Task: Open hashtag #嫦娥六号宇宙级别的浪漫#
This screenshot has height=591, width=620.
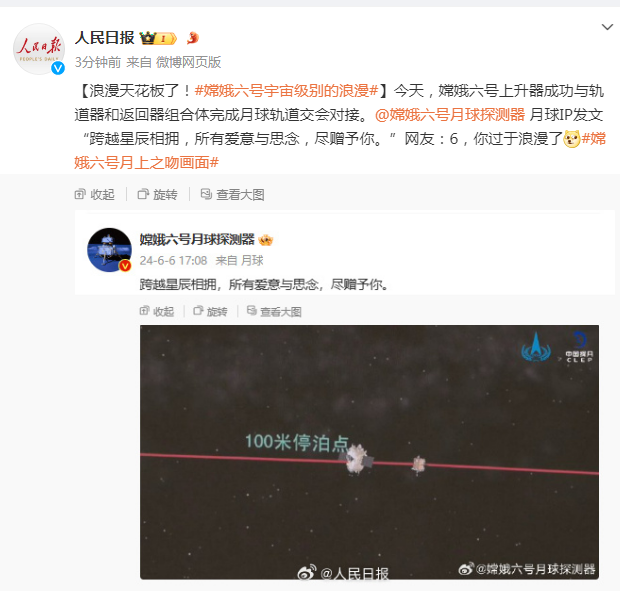Action: [x=286, y=91]
